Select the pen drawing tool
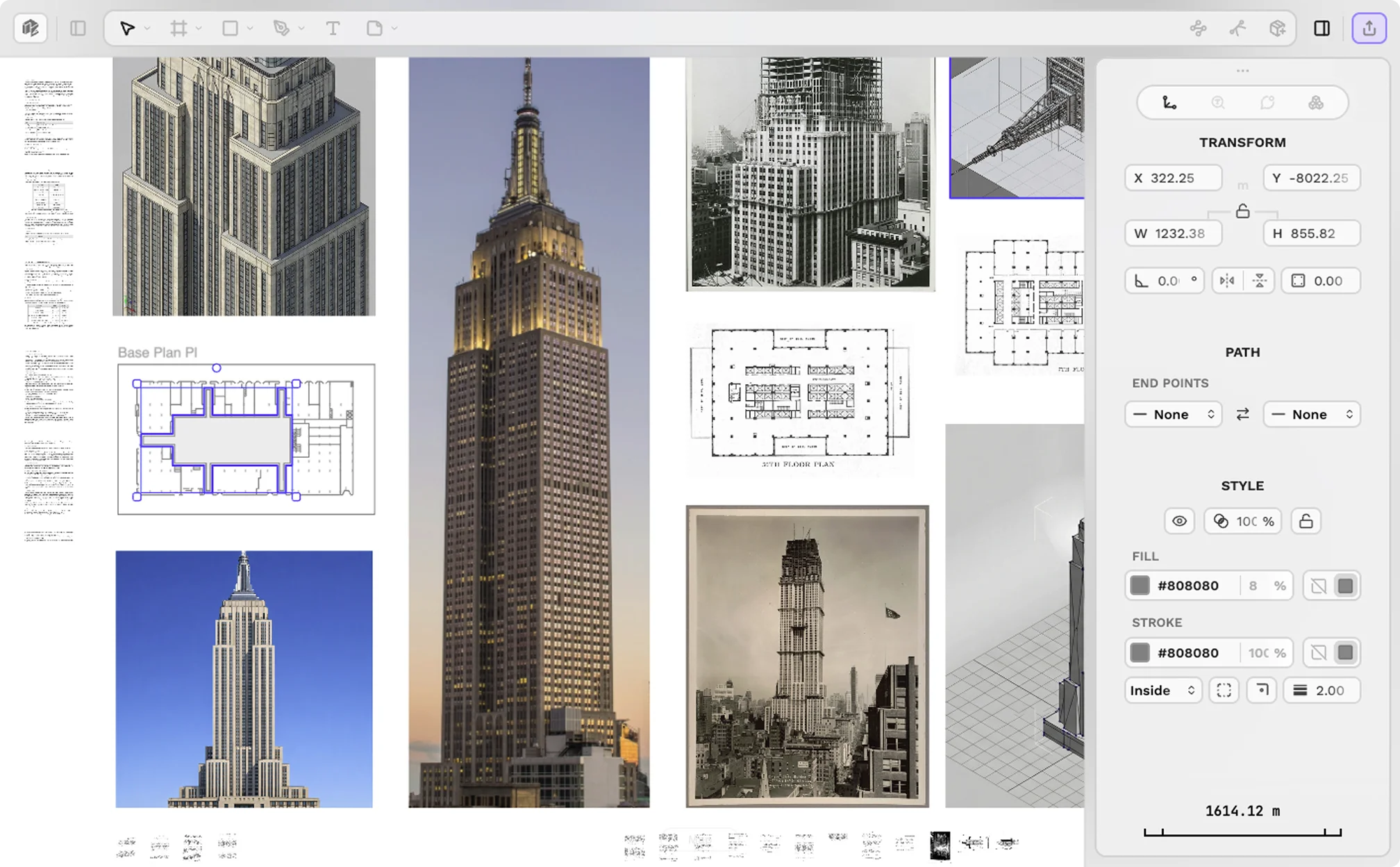 [x=281, y=28]
